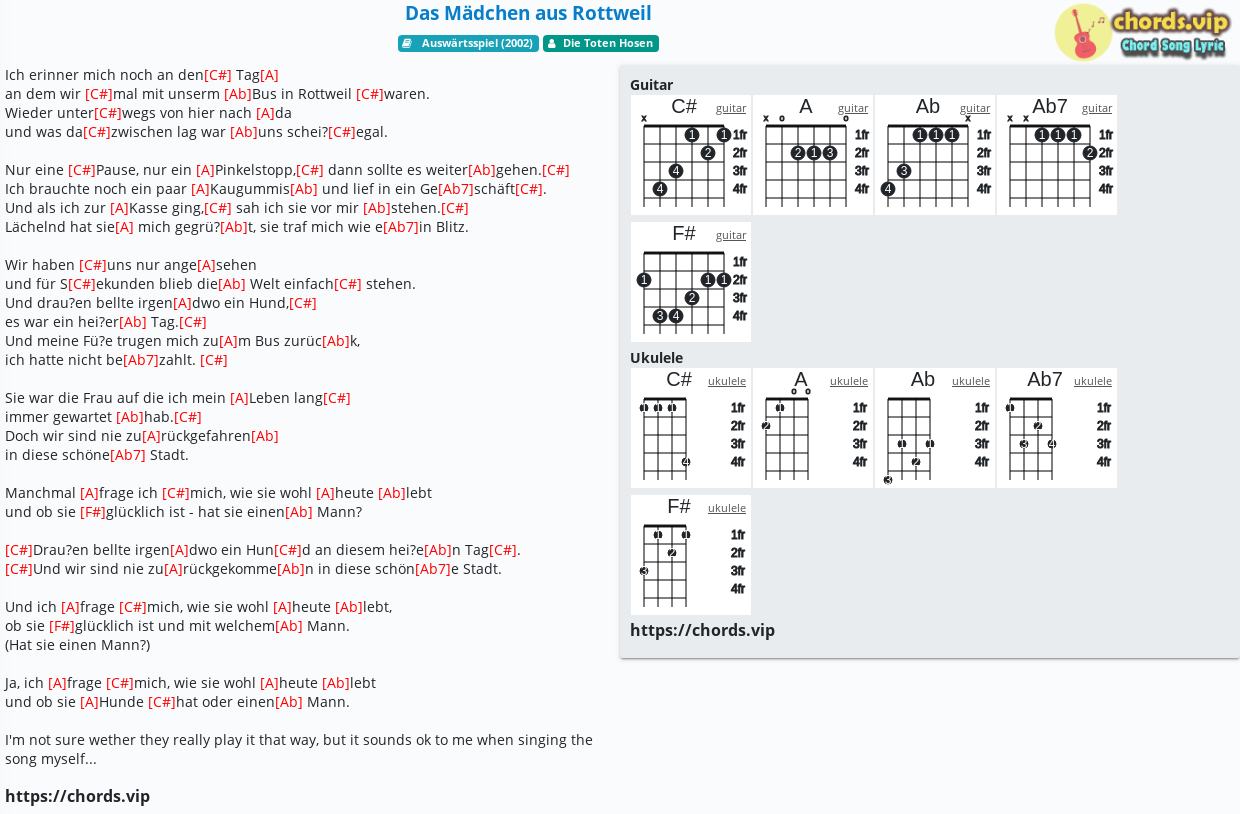Image resolution: width=1240 pixels, height=814 pixels.
Task: Follow the guitar link next to the C# chord
Action: tap(731, 108)
